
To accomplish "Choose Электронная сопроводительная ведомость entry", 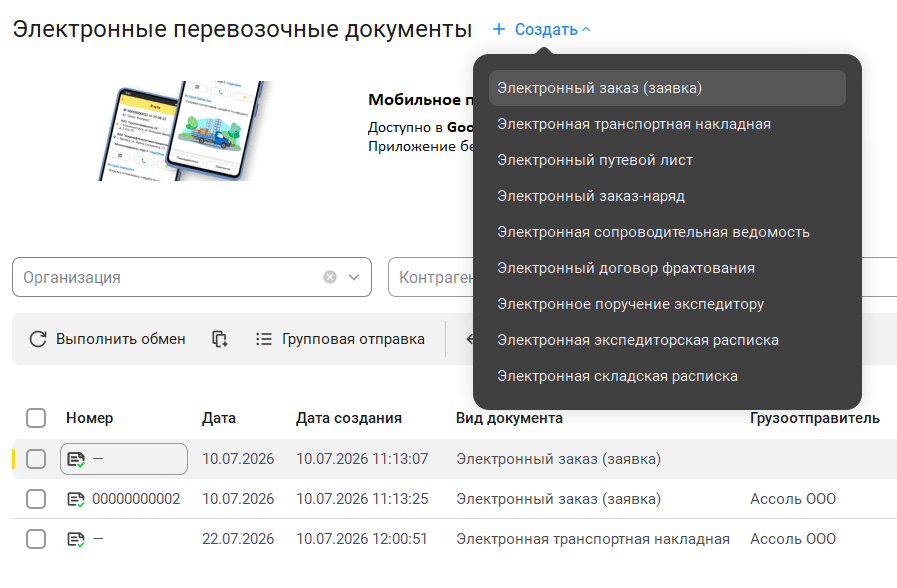I will click(x=667, y=232).
